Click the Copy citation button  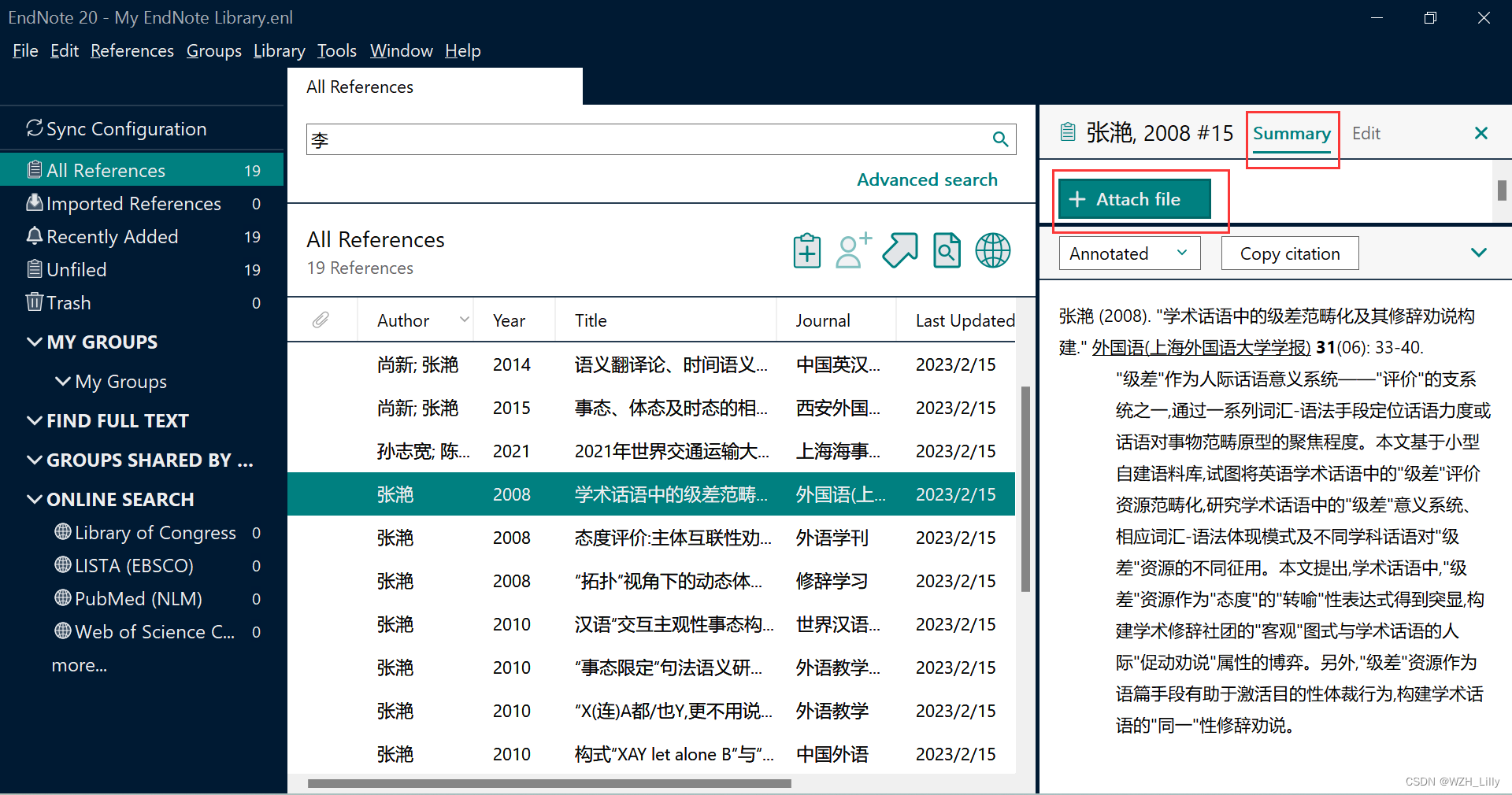click(x=1290, y=253)
